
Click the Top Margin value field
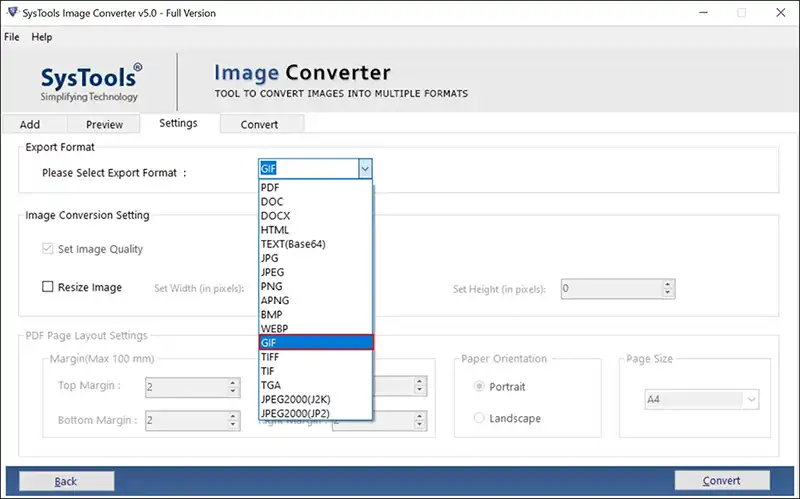[187, 387]
